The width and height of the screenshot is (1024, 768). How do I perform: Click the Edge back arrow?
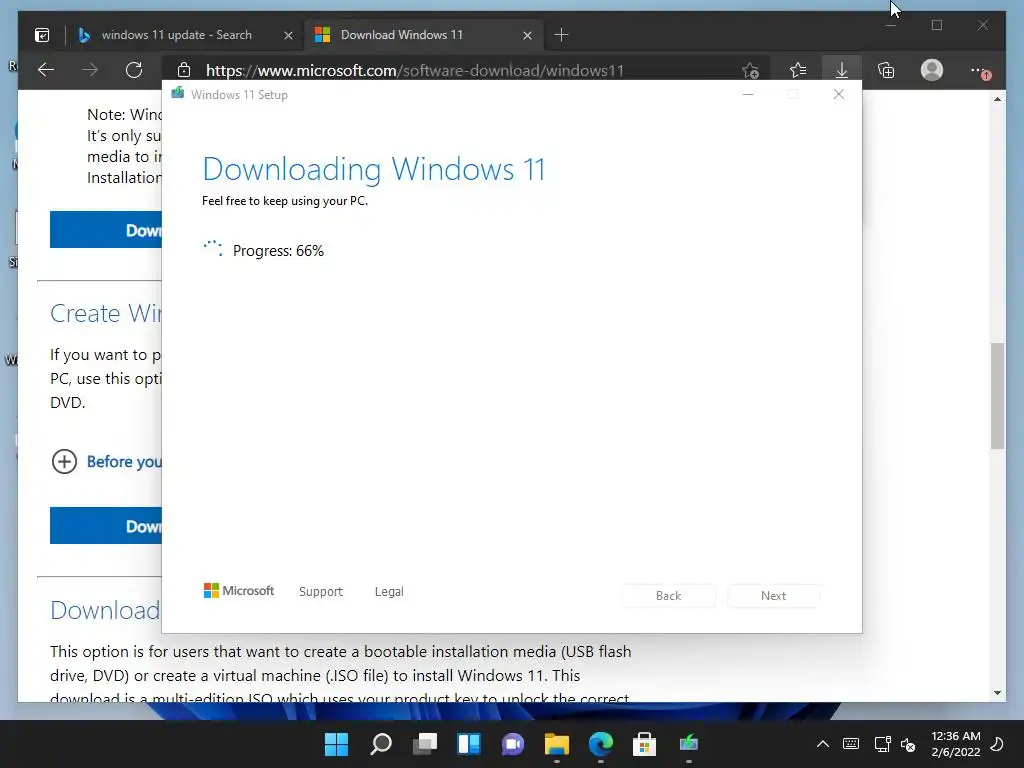point(46,70)
